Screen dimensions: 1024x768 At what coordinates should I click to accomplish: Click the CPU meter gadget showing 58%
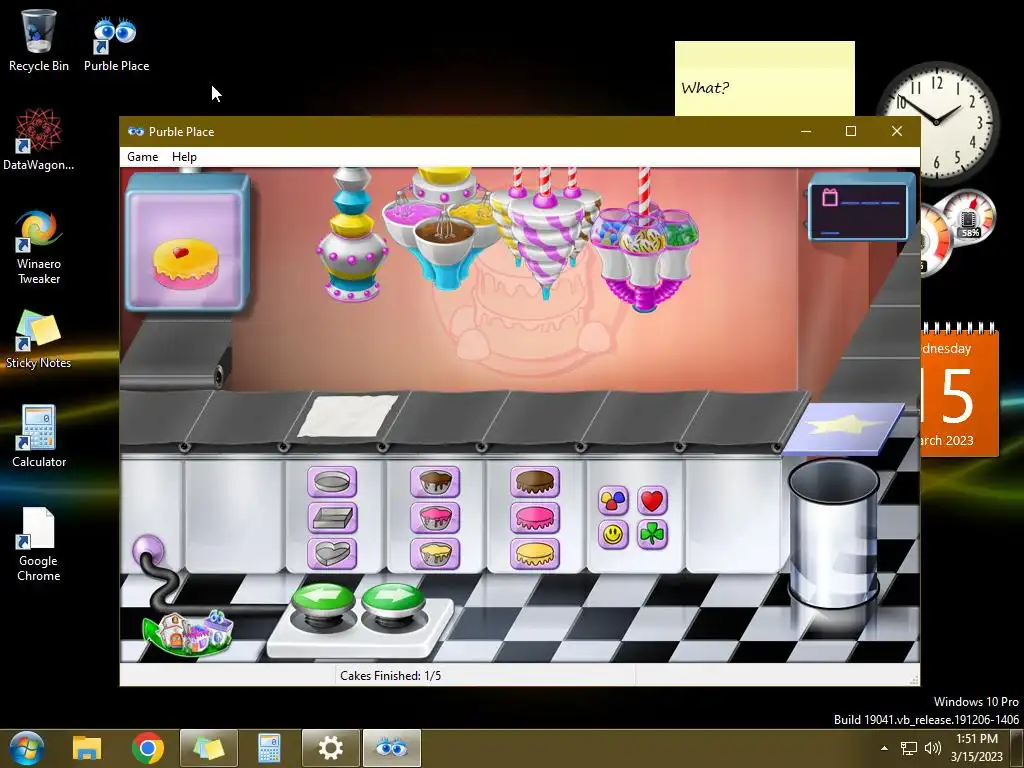click(x=968, y=217)
